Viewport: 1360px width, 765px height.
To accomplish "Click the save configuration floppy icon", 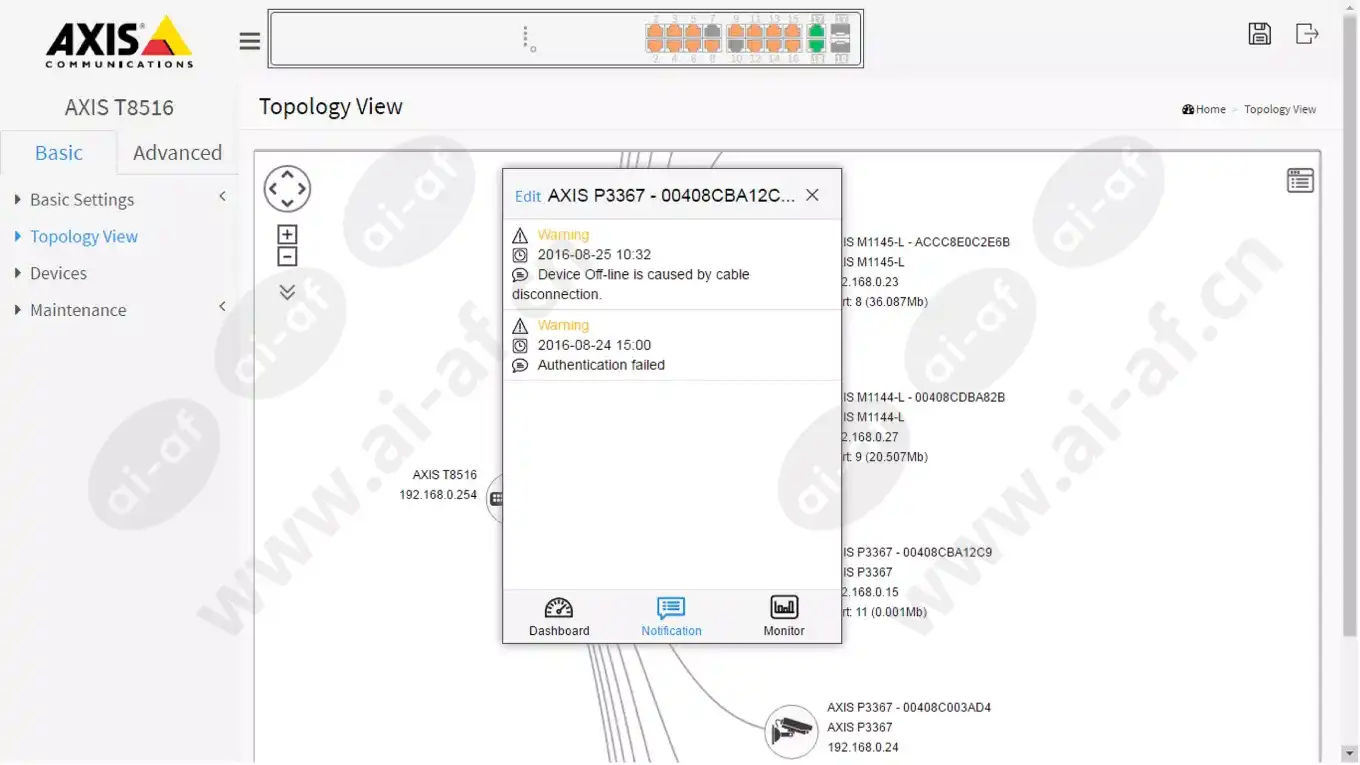I will (1260, 33).
